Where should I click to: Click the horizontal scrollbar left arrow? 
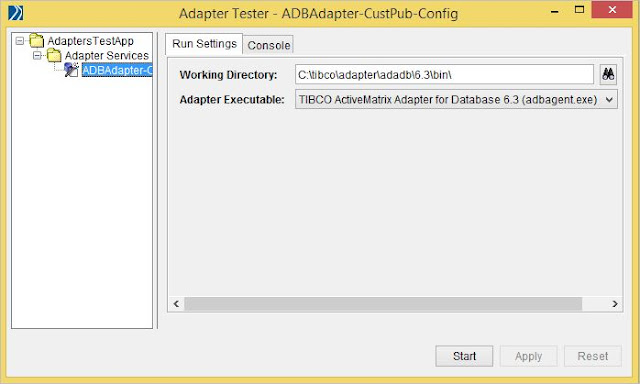coord(176,304)
